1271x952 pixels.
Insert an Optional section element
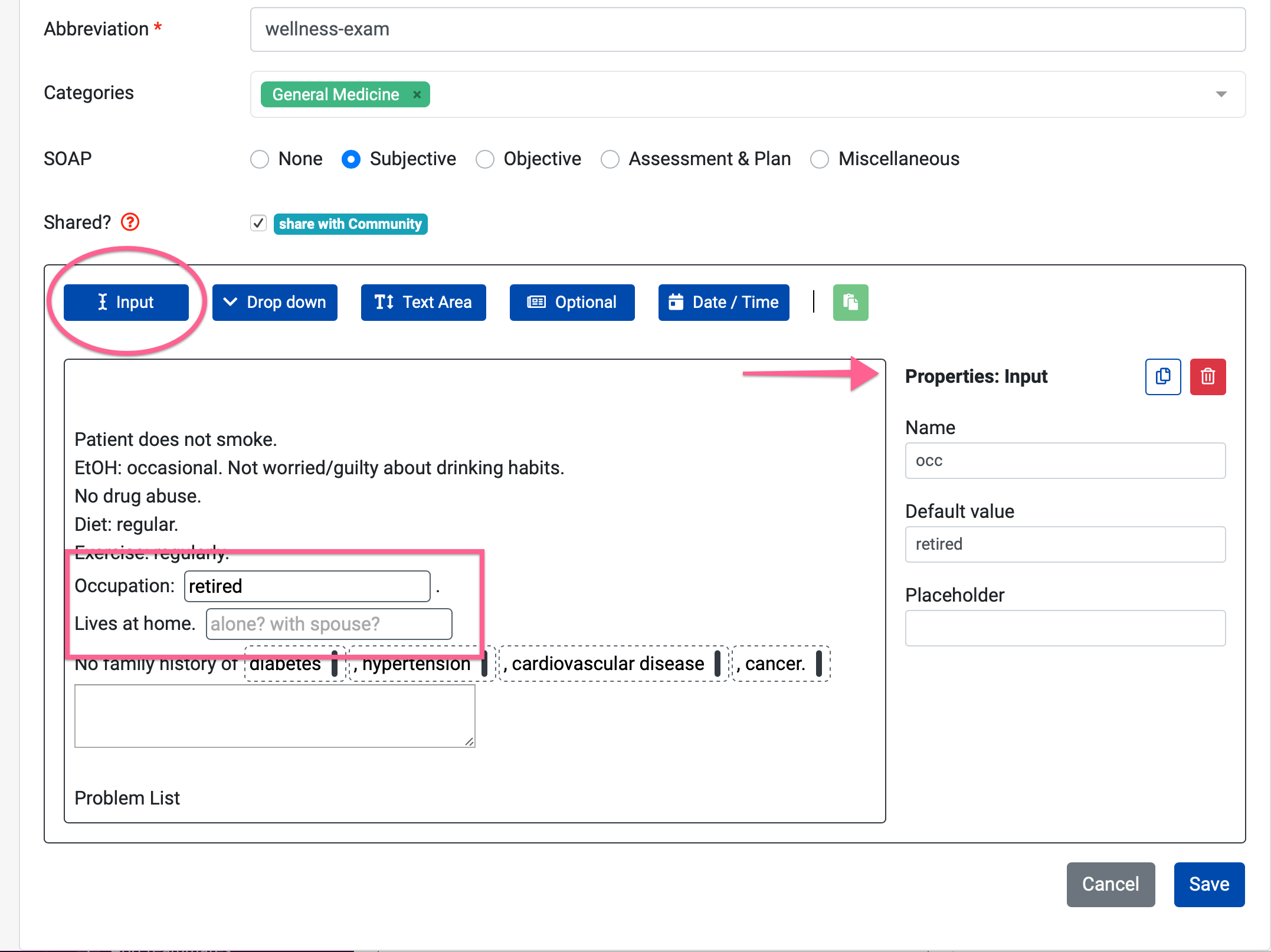(x=572, y=303)
